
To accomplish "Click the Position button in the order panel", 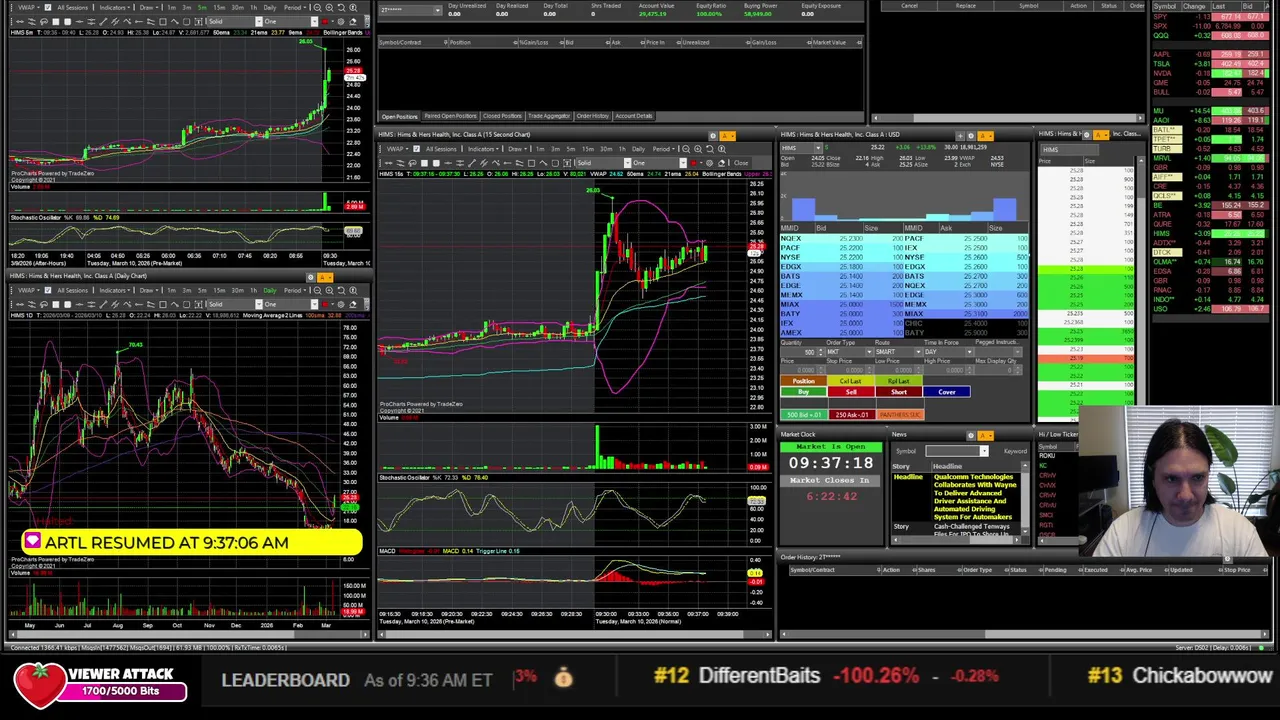I will (x=803, y=381).
